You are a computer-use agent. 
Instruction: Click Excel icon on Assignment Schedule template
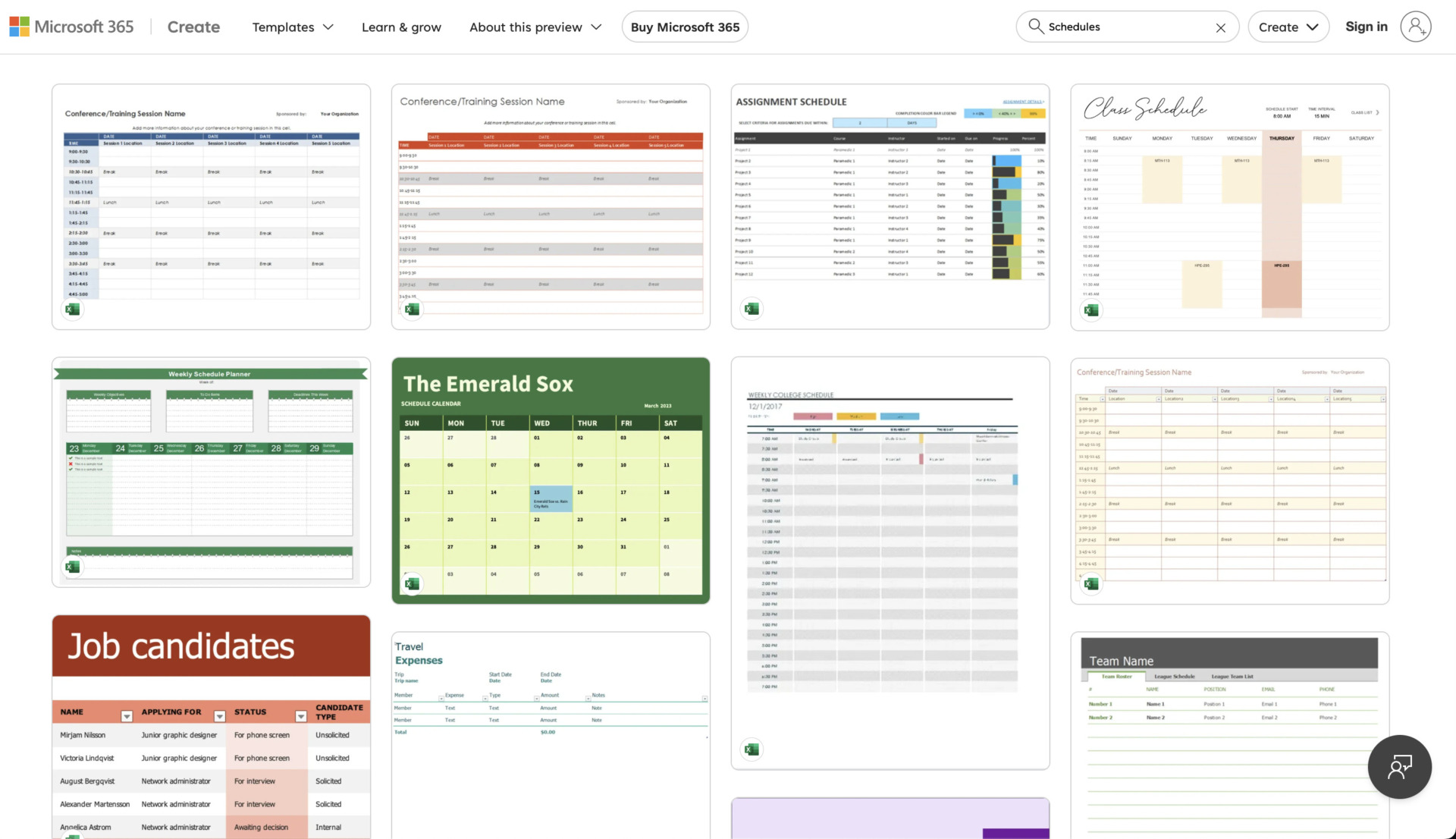752,309
